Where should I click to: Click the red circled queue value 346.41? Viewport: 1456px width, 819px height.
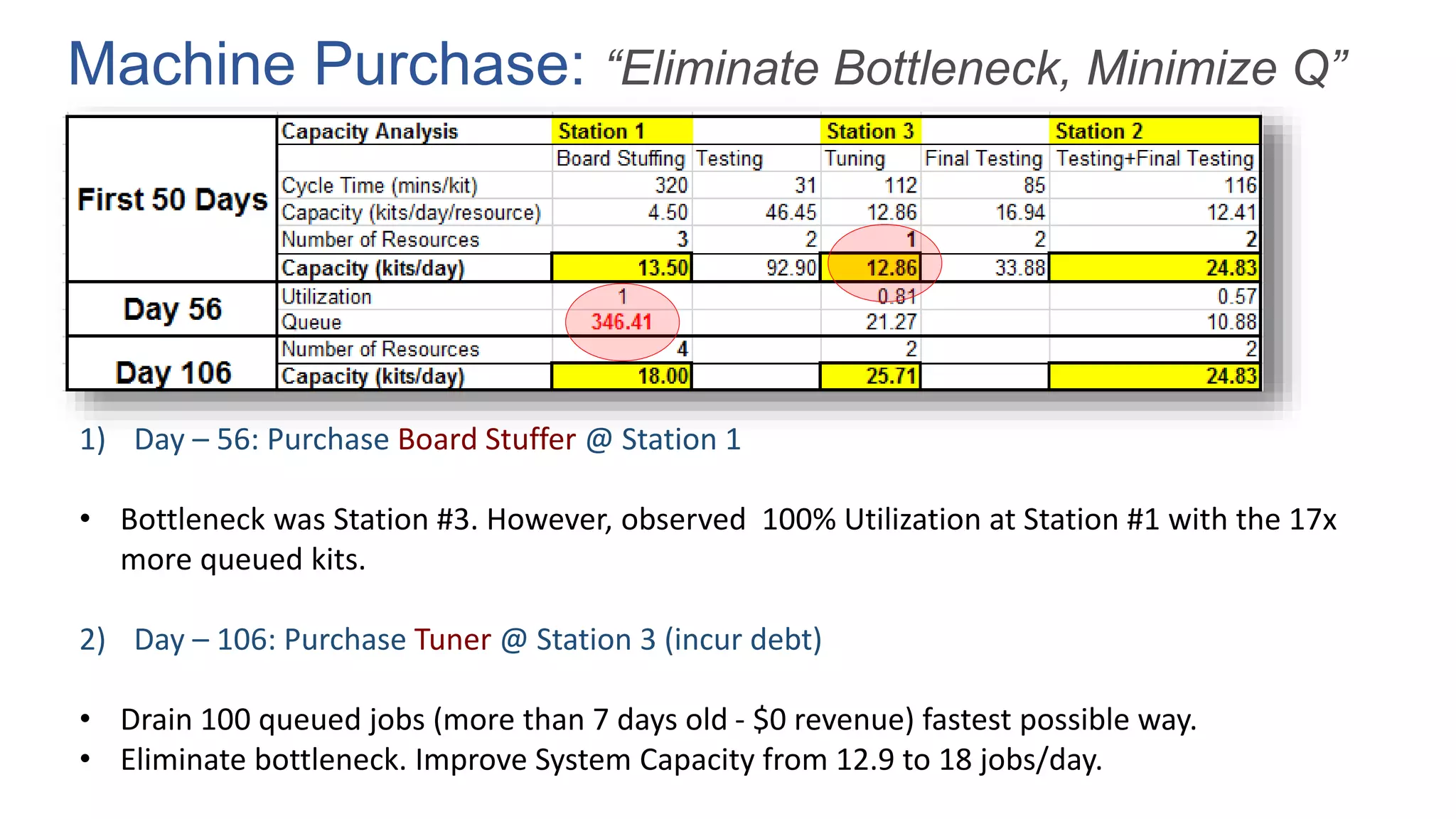(x=621, y=322)
